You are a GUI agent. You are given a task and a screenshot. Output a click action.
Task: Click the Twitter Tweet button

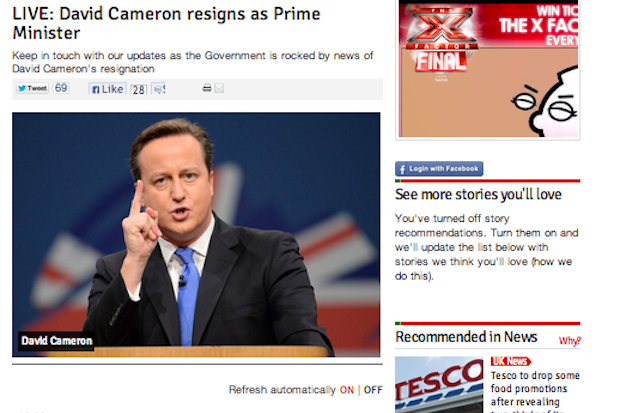coord(32,88)
